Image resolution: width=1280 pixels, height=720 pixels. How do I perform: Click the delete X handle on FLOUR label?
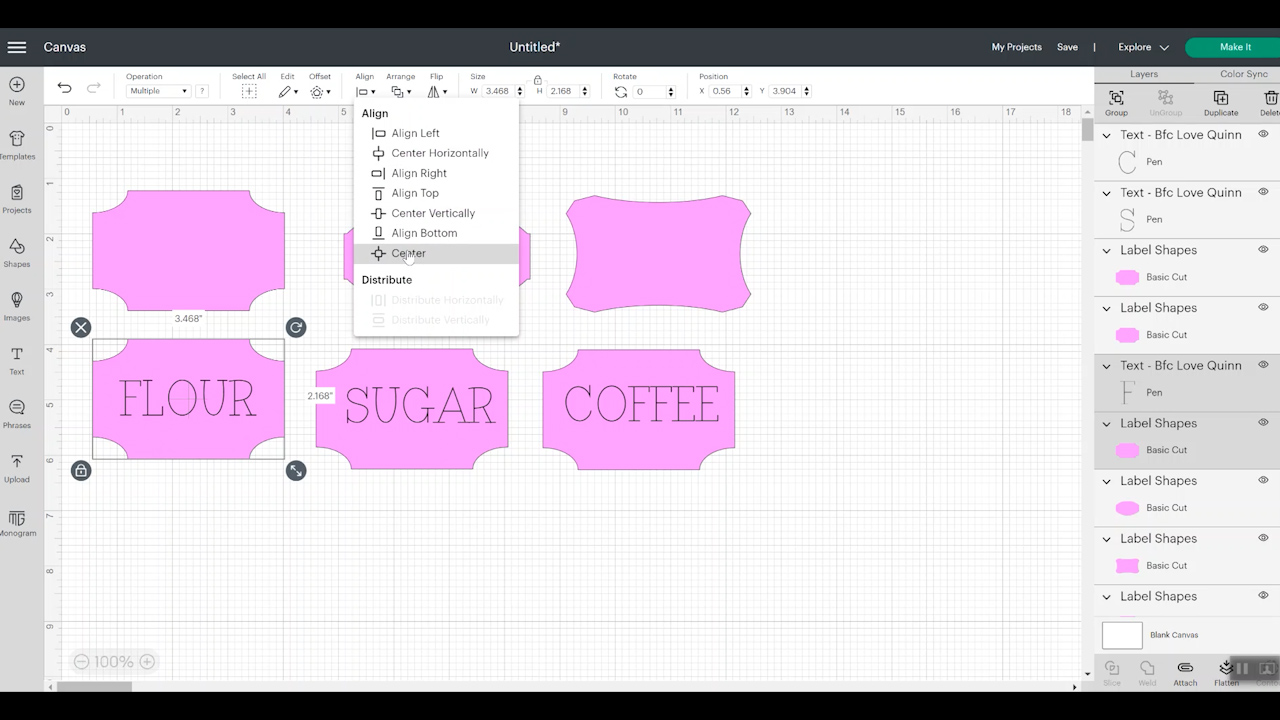point(81,327)
